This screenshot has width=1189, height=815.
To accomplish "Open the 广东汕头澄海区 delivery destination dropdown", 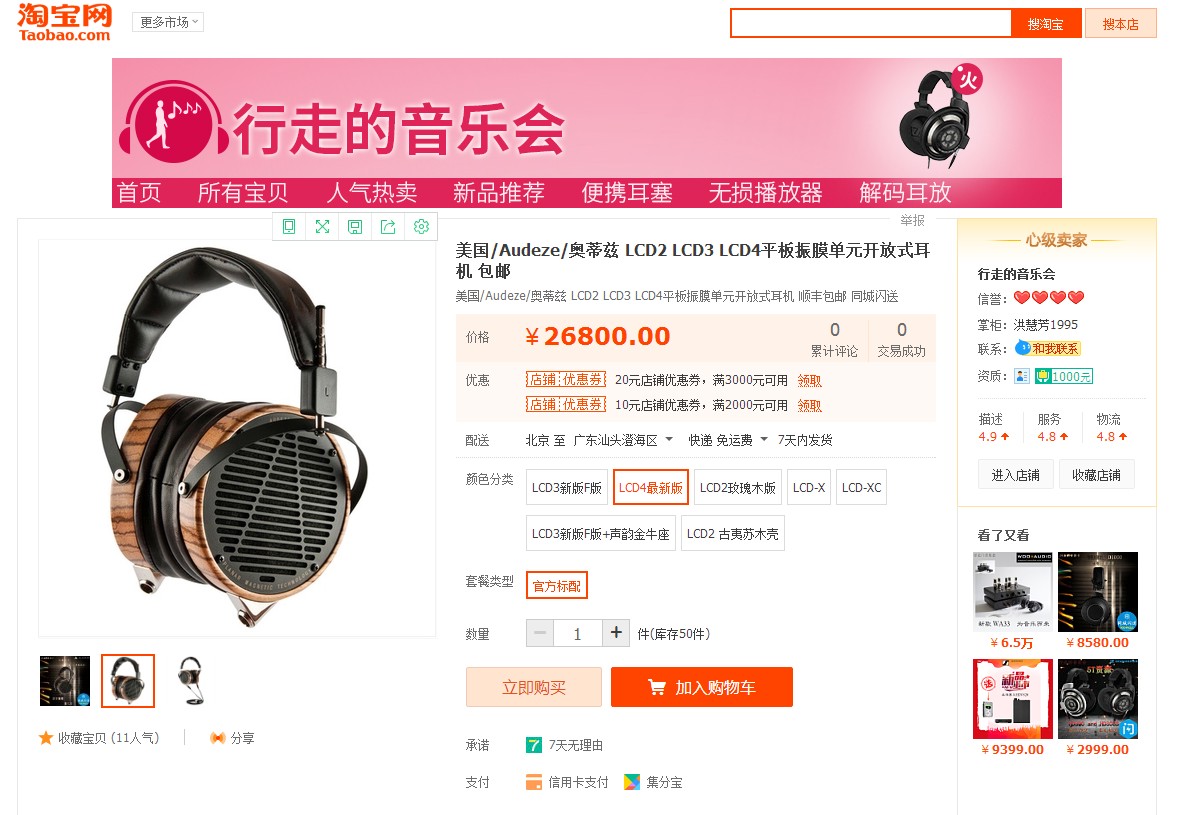I will (623, 440).
